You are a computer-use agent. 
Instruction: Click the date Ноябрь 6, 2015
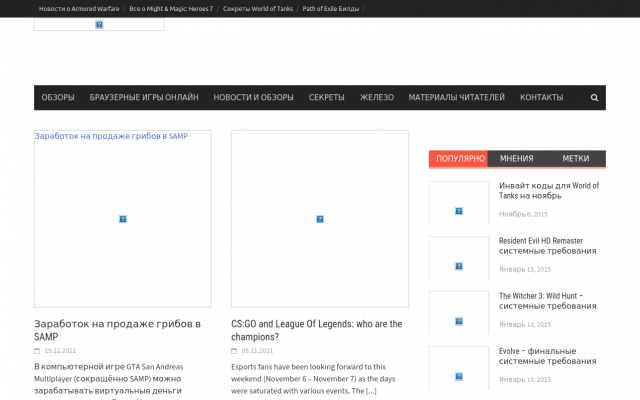click(523, 214)
